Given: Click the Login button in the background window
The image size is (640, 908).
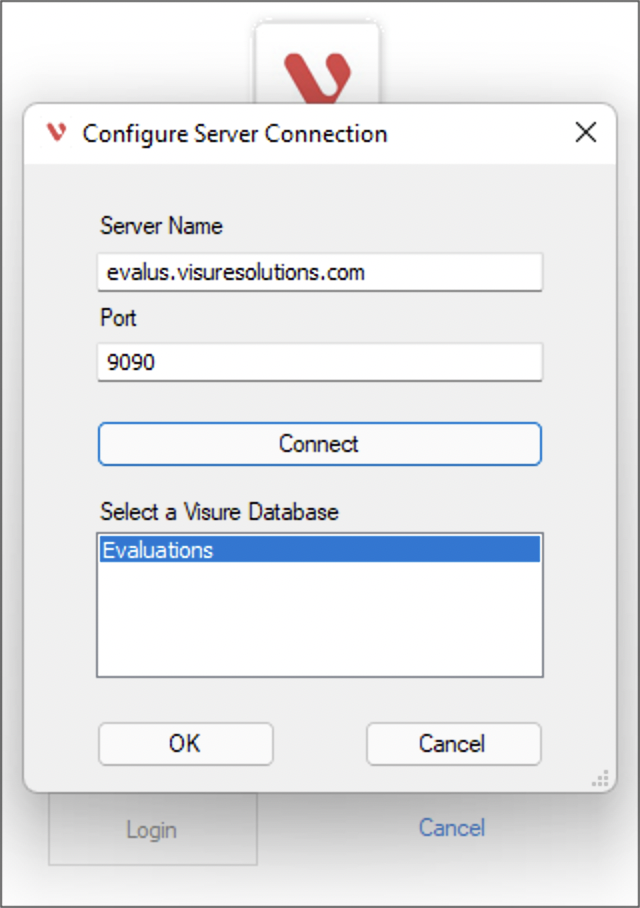Looking at the screenshot, I should point(153,829).
